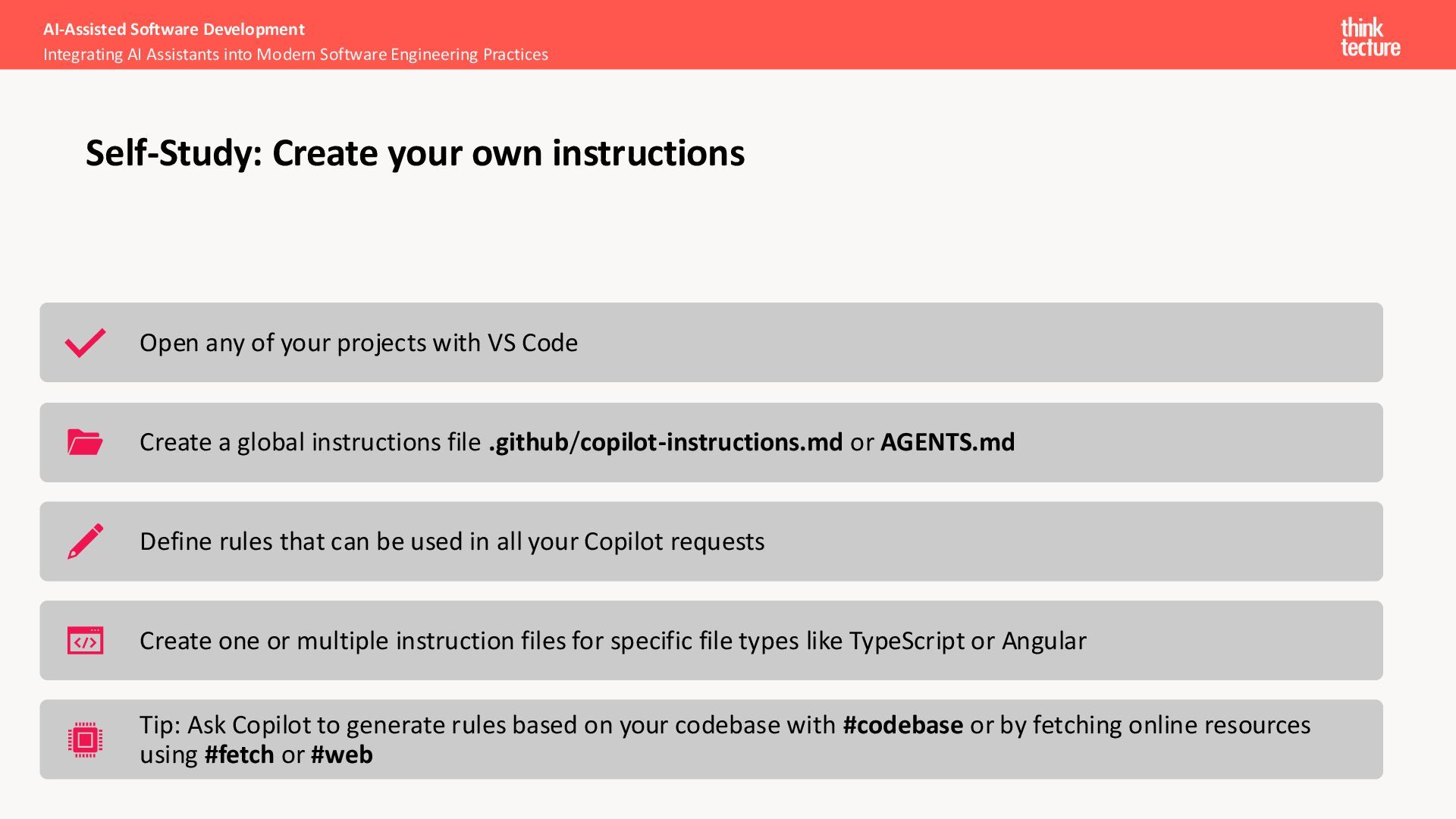Viewport: 1456px width, 819px height.
Task: Click the bold '#codebase' tag
Action: (902, 725)
